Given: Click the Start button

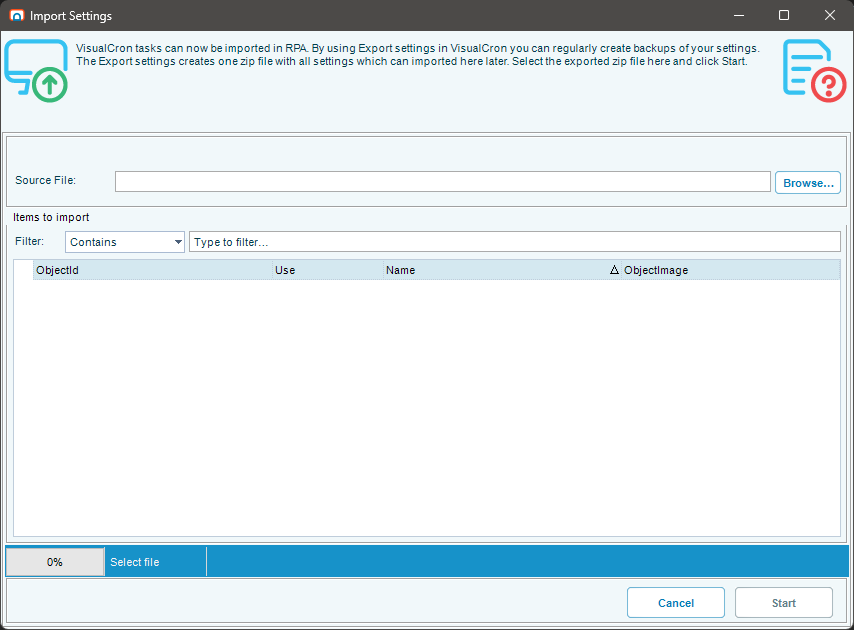Looking at the screenshot, I should (783, 603).
